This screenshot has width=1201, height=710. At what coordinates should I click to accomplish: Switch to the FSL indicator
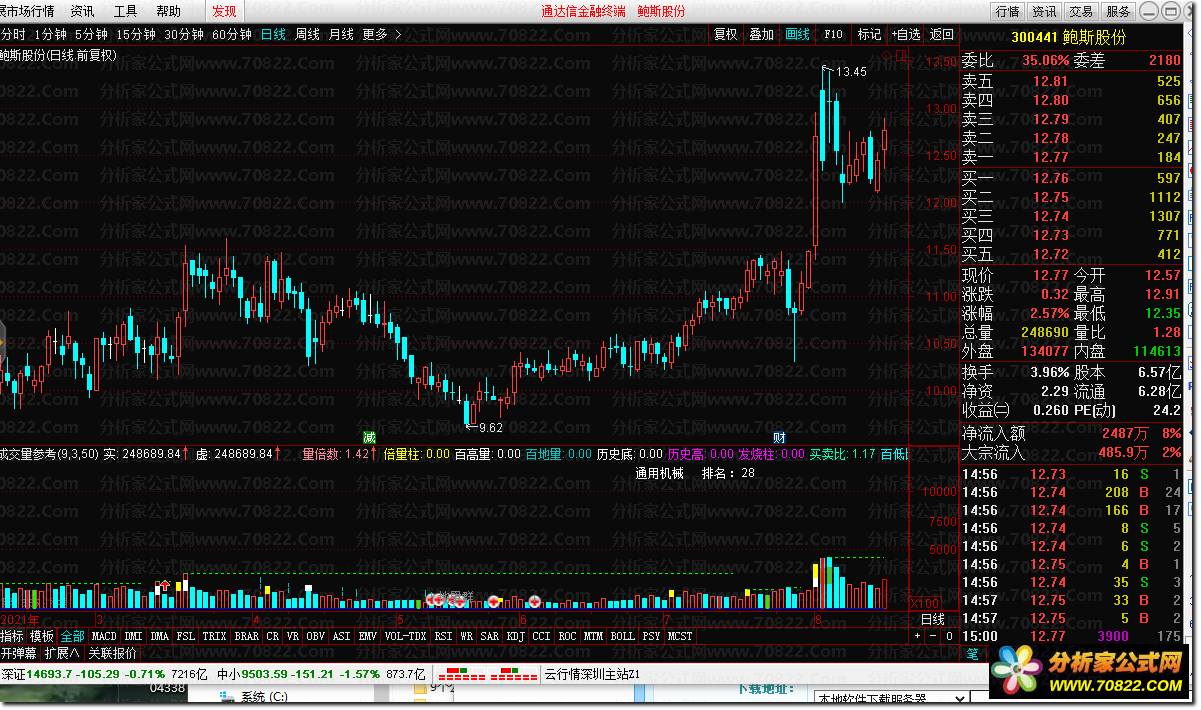(186, 636)
